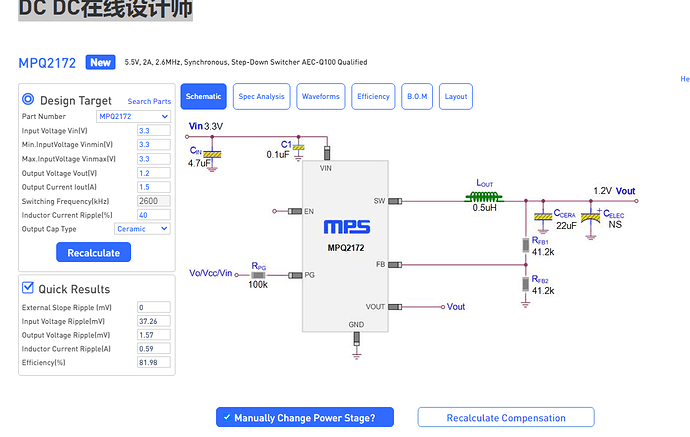Image resolution: width=690 pixels, height=437 pixels.
Task: Select the LOUT inductor coil symbol
Action: coord(484,196)
